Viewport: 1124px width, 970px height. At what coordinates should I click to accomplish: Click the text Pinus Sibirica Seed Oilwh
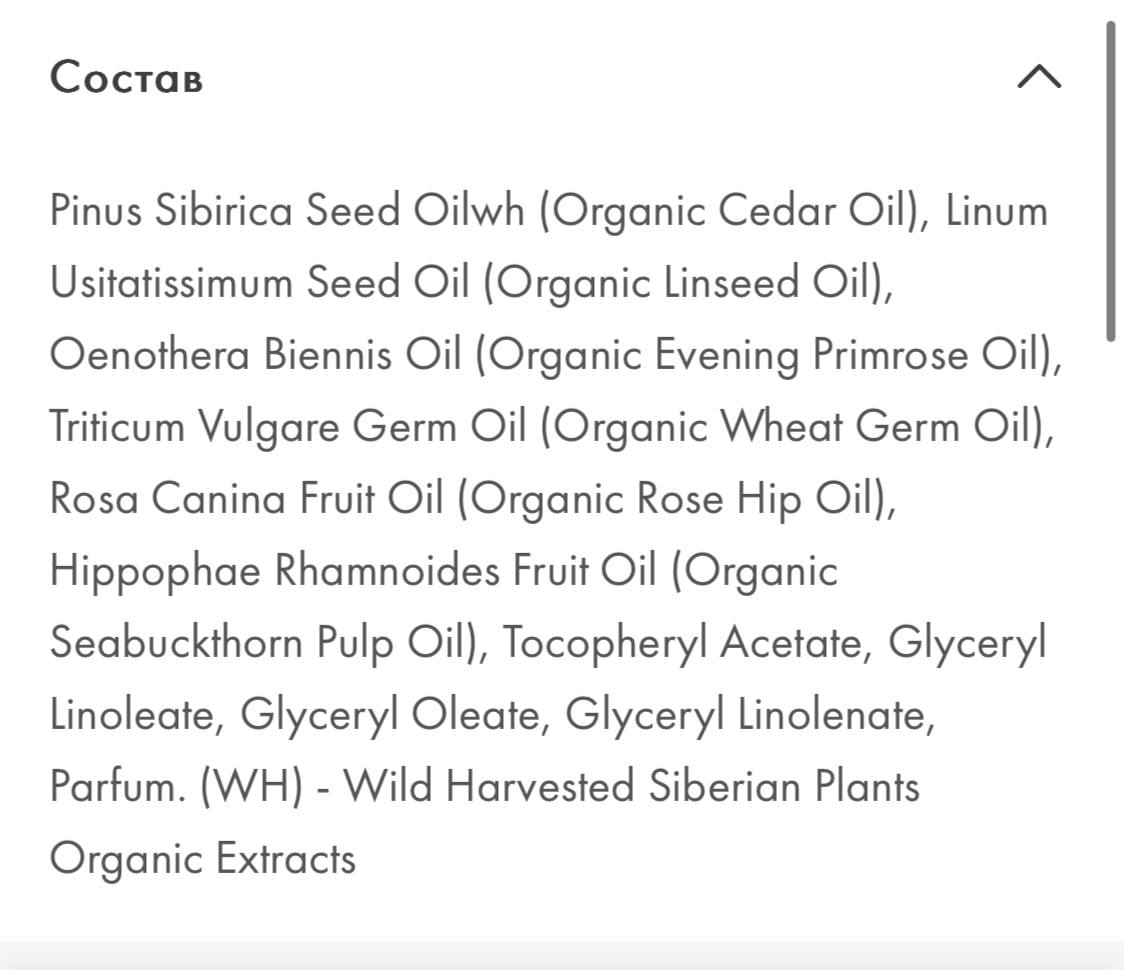click(x=287, y=211)
